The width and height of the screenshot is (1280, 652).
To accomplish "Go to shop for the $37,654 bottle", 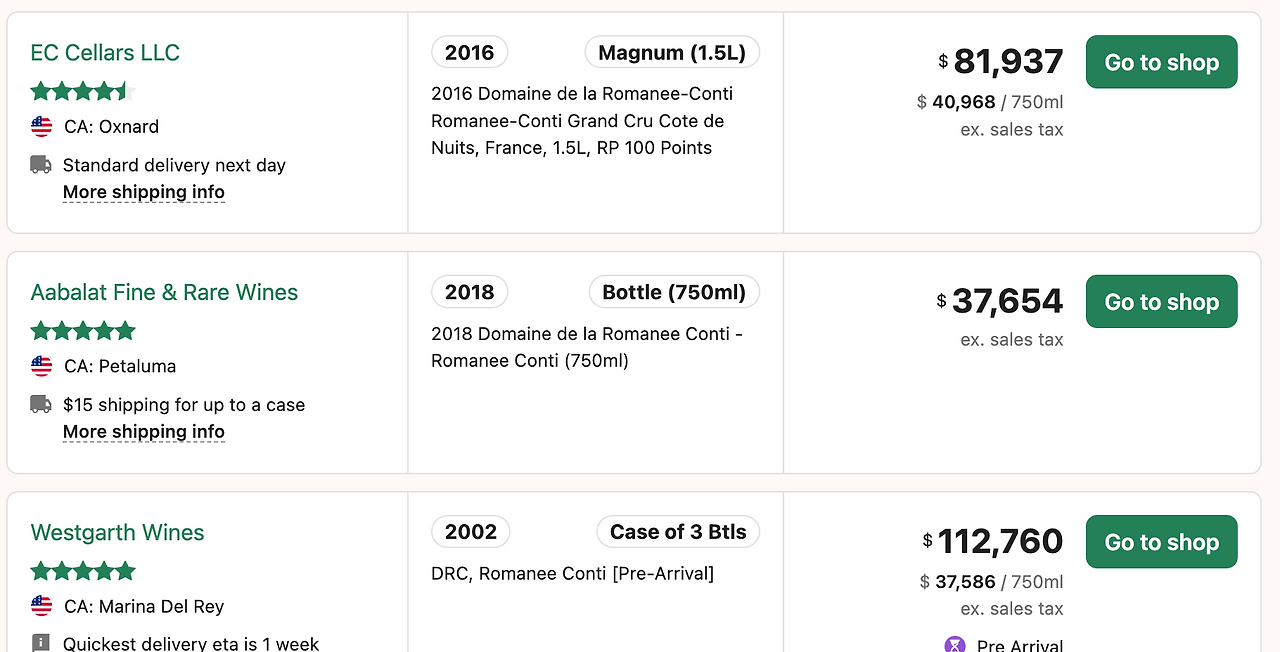I will [1161, 302].
